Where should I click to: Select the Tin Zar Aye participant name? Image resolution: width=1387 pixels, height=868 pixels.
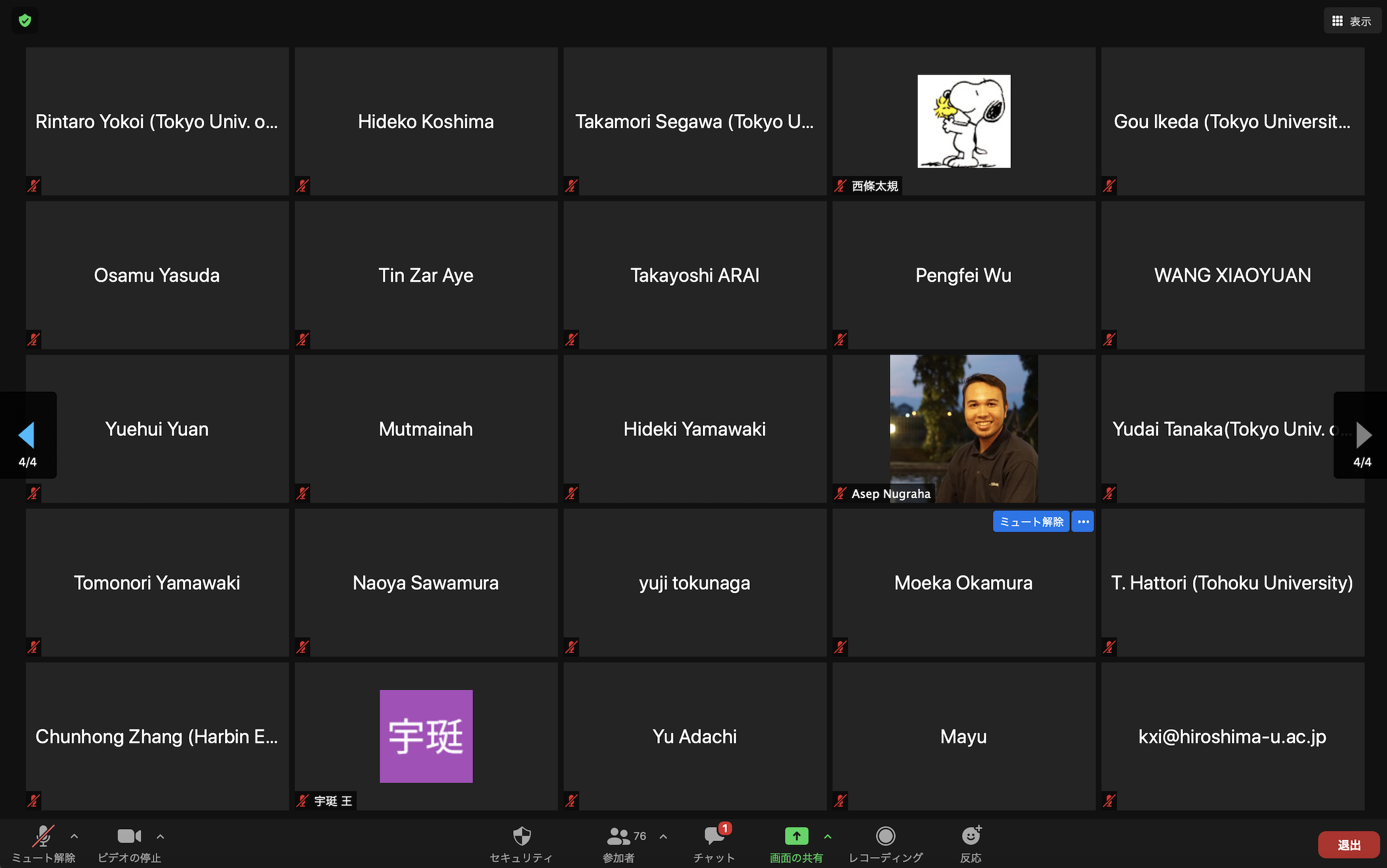426,275
